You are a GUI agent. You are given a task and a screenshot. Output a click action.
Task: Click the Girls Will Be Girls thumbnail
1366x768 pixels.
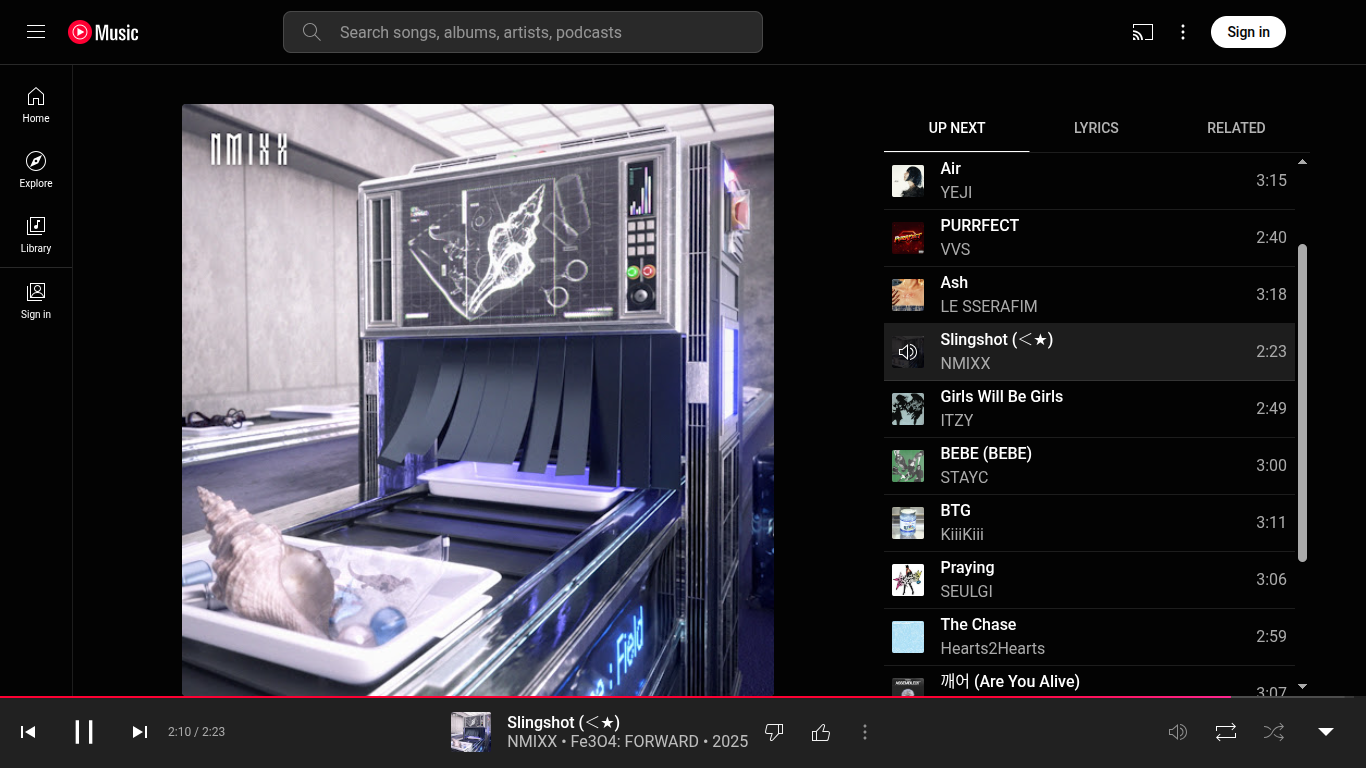(x=908, y=409)
